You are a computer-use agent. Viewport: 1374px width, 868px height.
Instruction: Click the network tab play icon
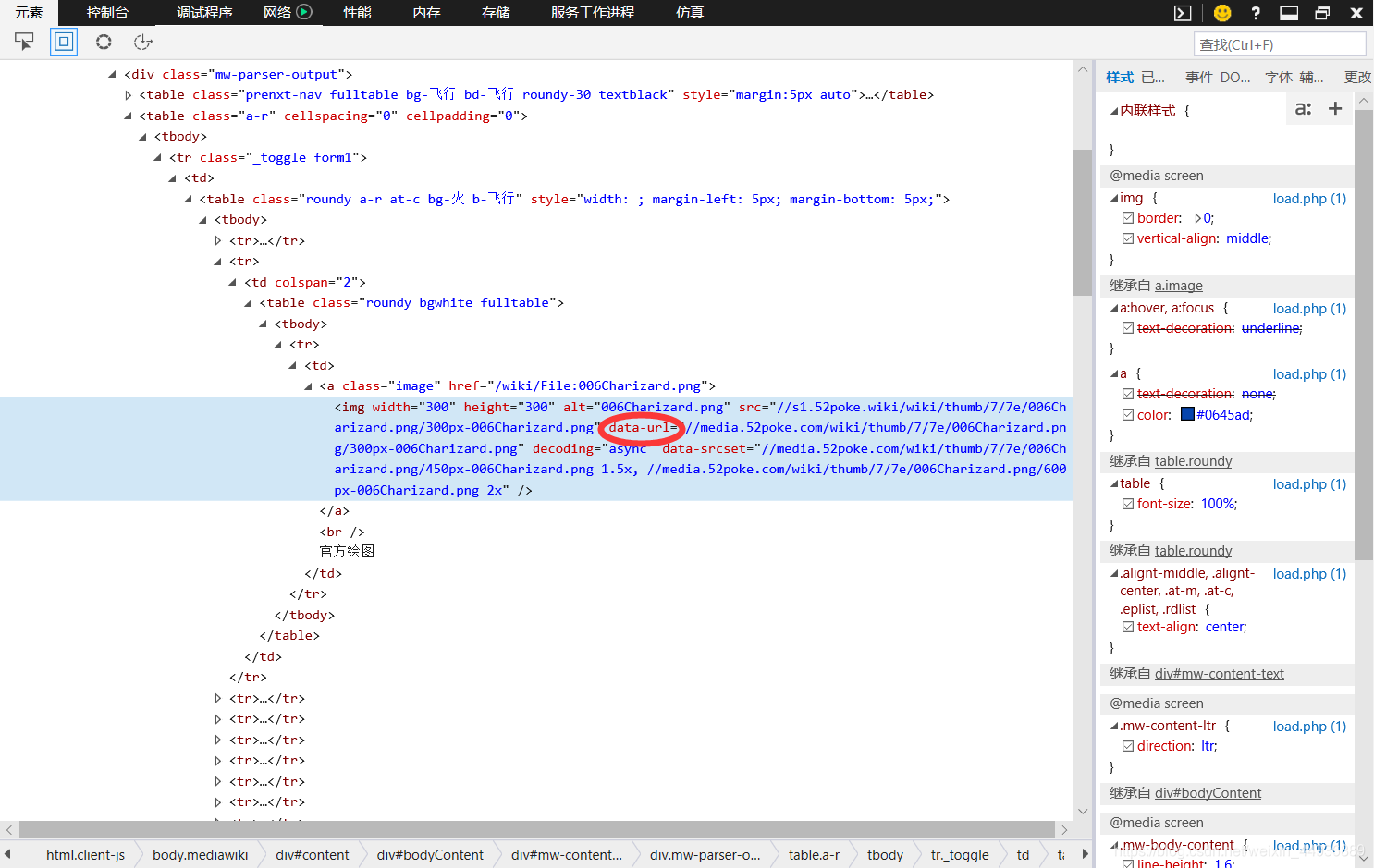coord(304,12)
